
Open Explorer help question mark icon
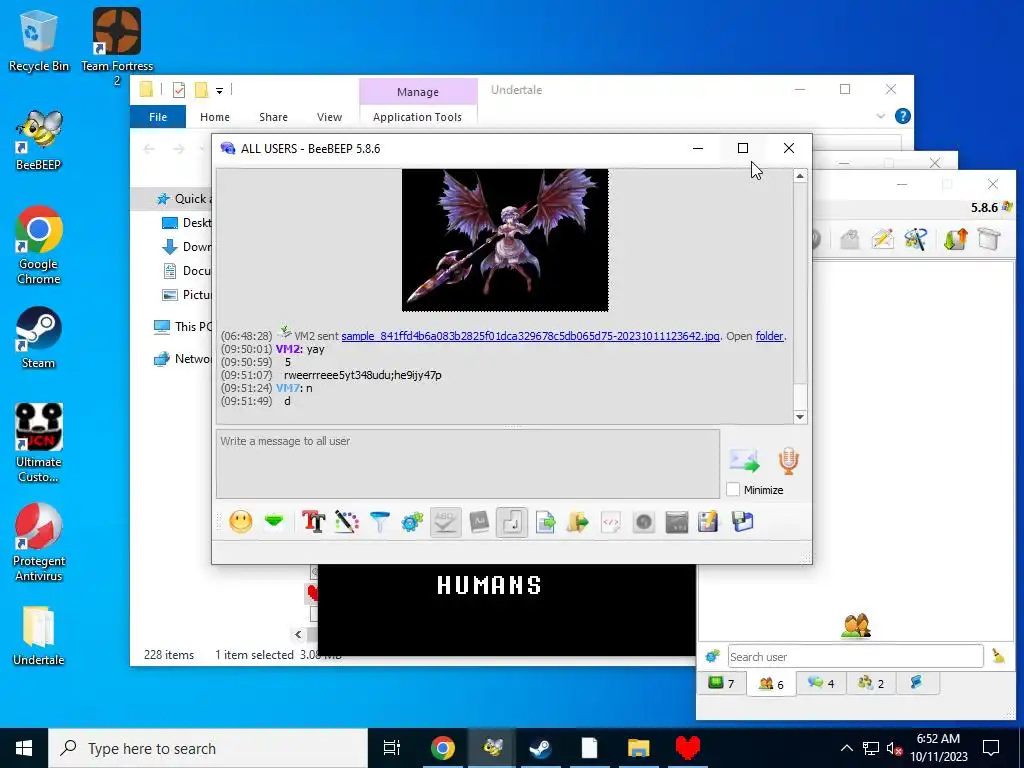coord(903,116)
